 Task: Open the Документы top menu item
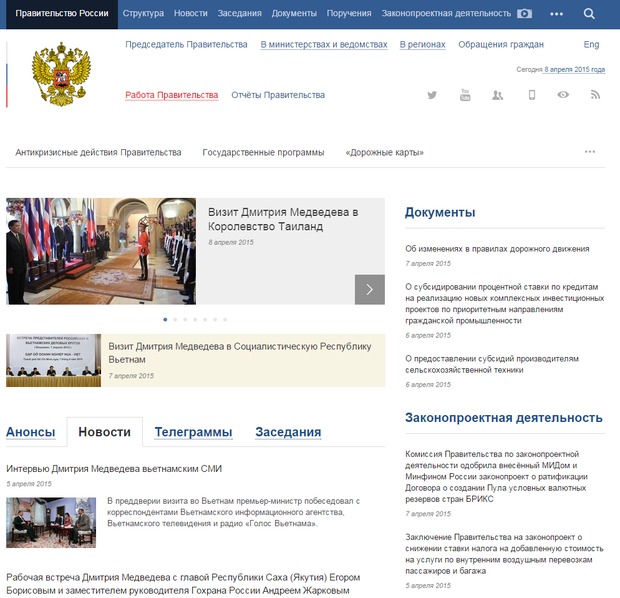[x=294, y=14]
